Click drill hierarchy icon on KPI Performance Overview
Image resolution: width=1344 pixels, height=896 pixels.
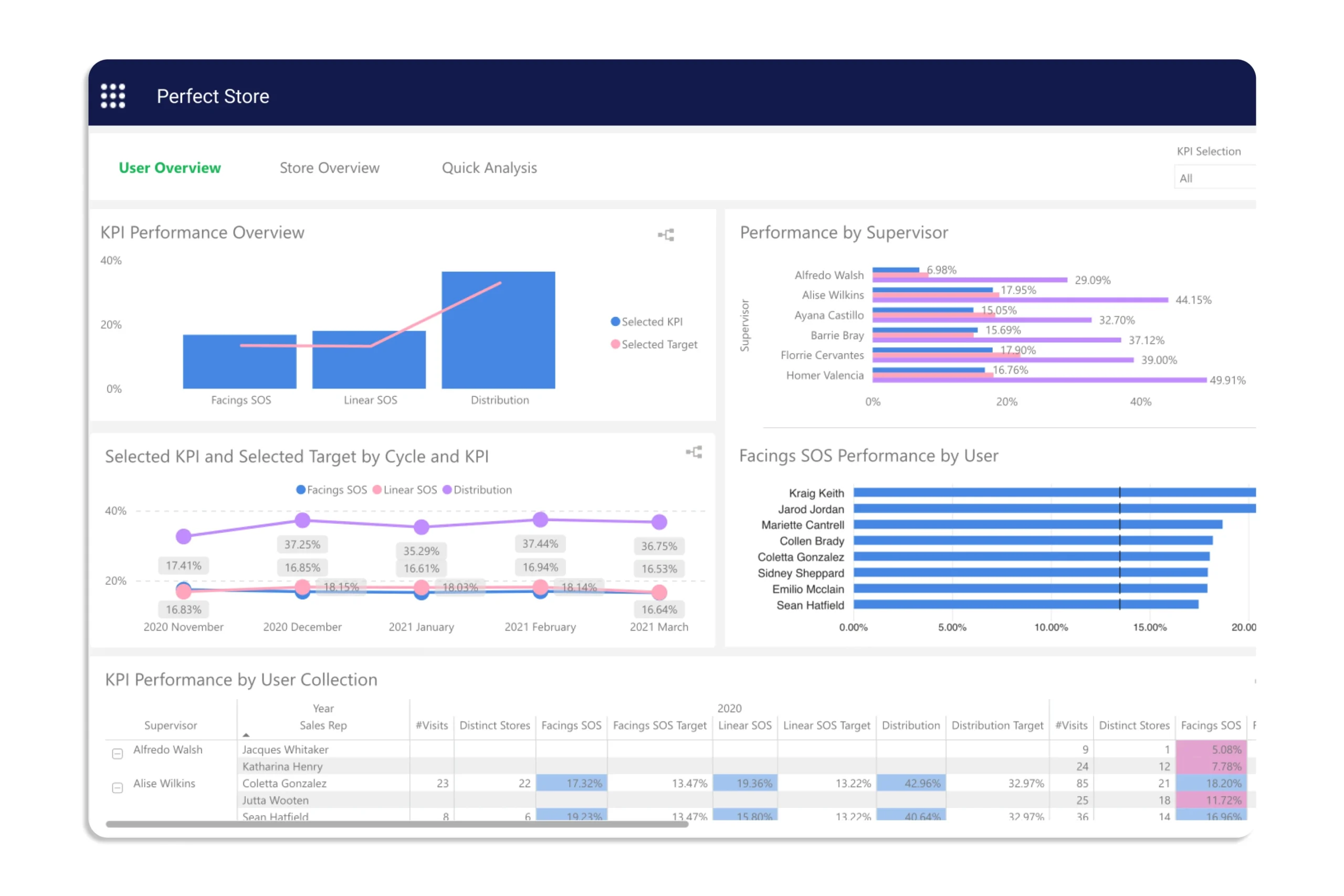tap(666, 235)
